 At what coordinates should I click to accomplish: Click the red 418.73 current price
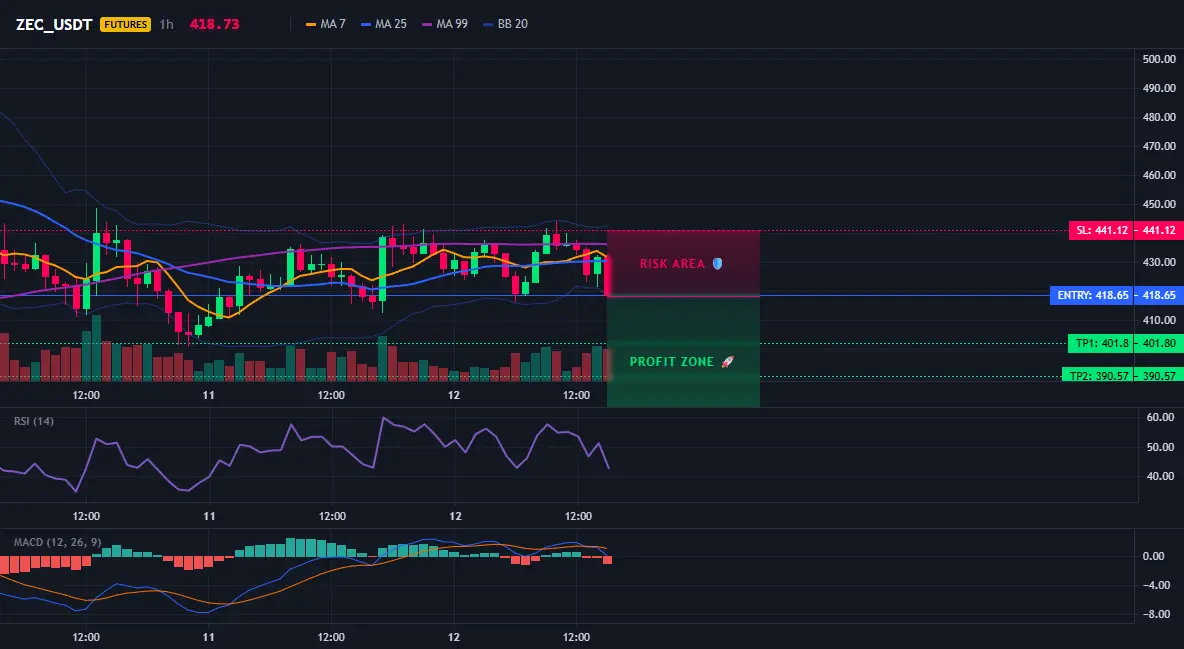tap(214, 24)
